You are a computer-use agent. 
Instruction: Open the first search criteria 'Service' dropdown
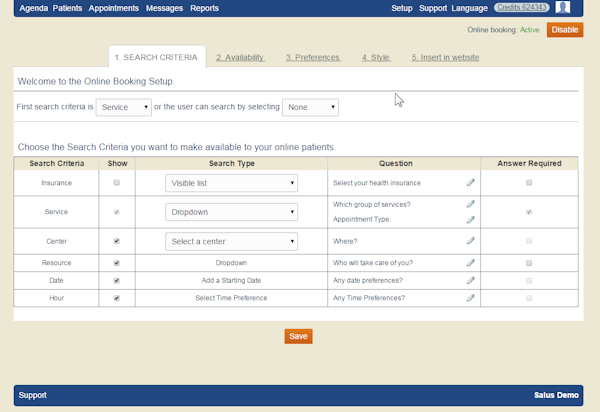[x=124, y=107]
